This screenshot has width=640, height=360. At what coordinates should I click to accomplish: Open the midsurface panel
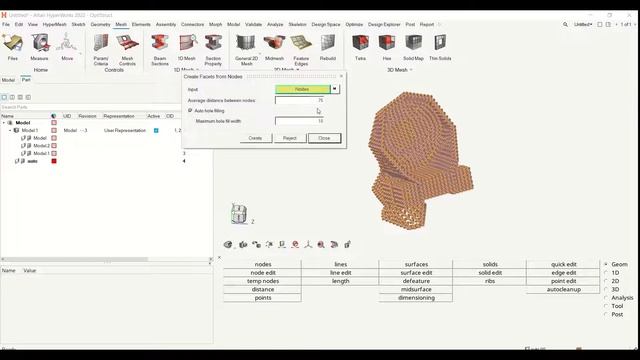pos(416,289)
